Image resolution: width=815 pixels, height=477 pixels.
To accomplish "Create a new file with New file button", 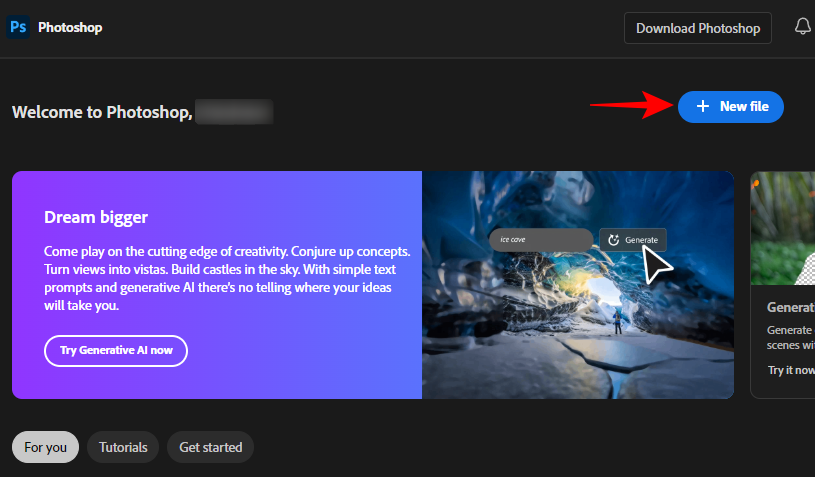I will pyautogui.click(x=730, y=107).
